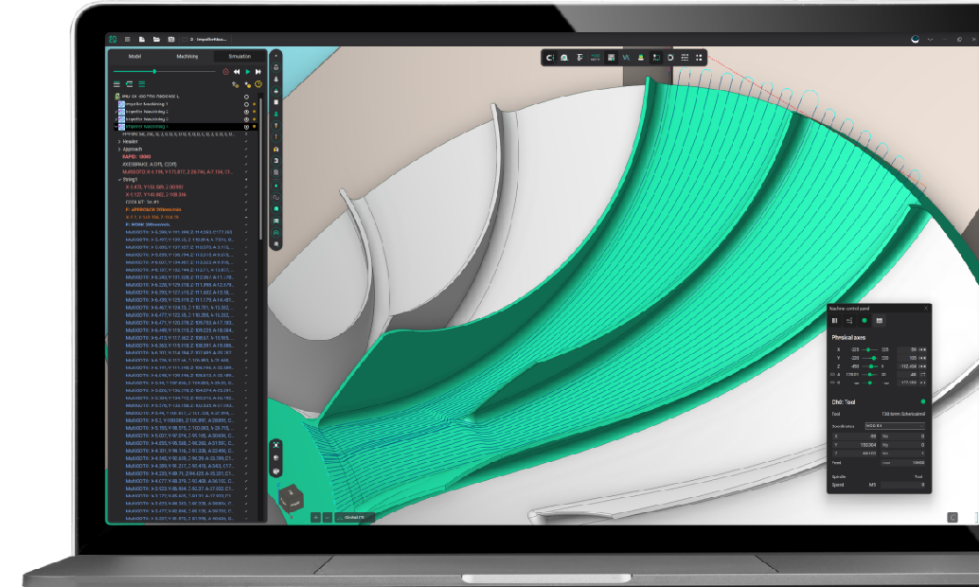Expand the Approach tree node

pos(120,149)
